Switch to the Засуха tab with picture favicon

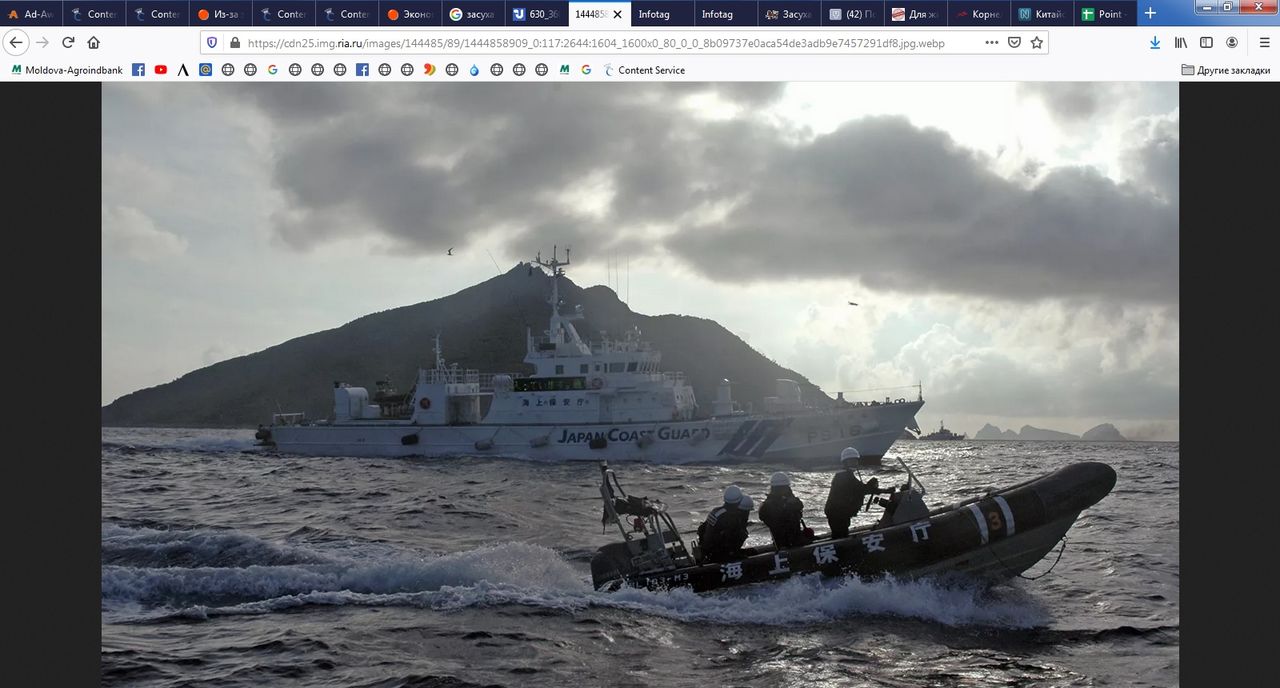click(x=788, y=14)
